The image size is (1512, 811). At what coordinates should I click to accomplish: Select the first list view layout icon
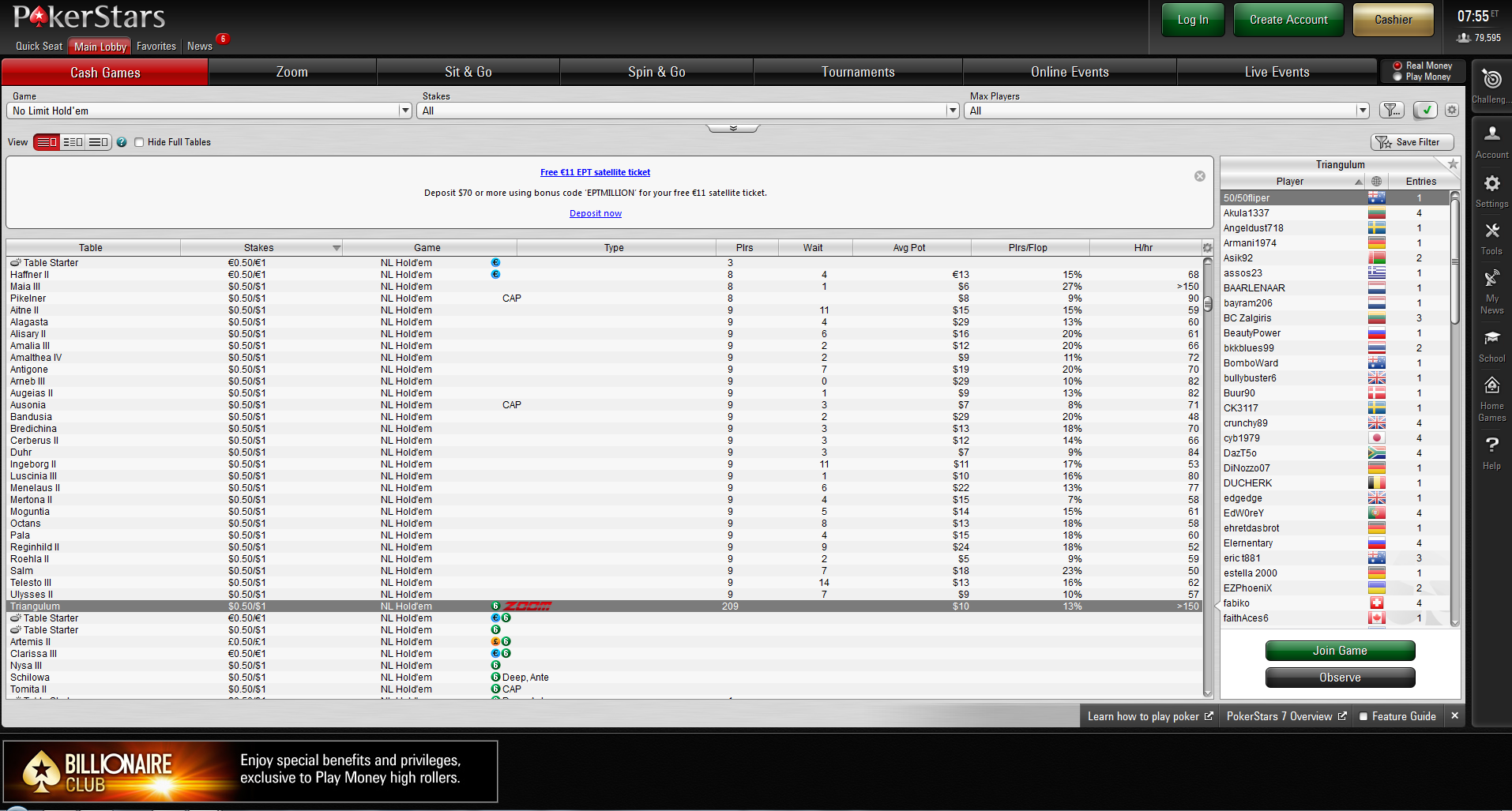[47, 142]
